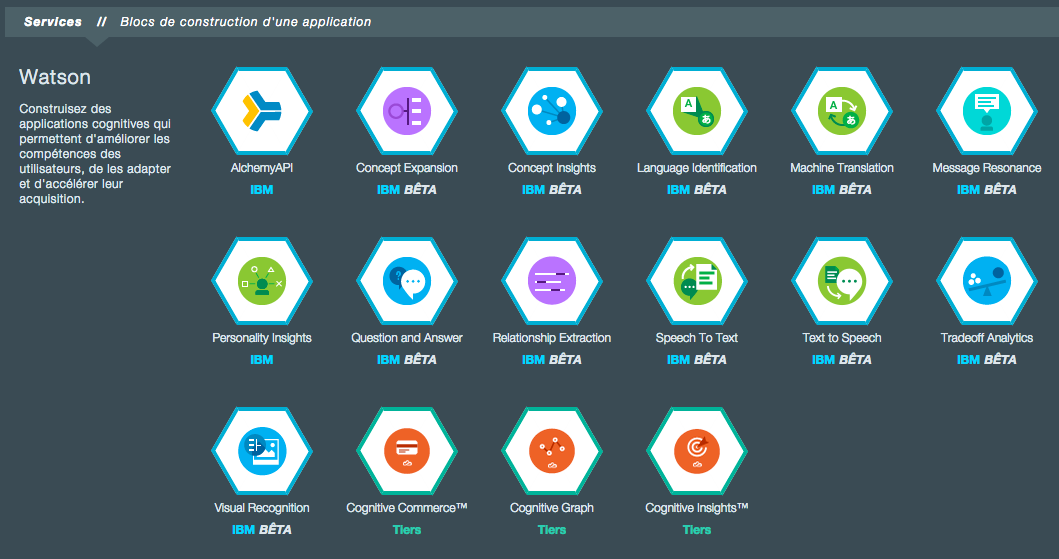Open the Message Resonance service icon
This screenshot has width=1059, height=559.
[987, 111]
